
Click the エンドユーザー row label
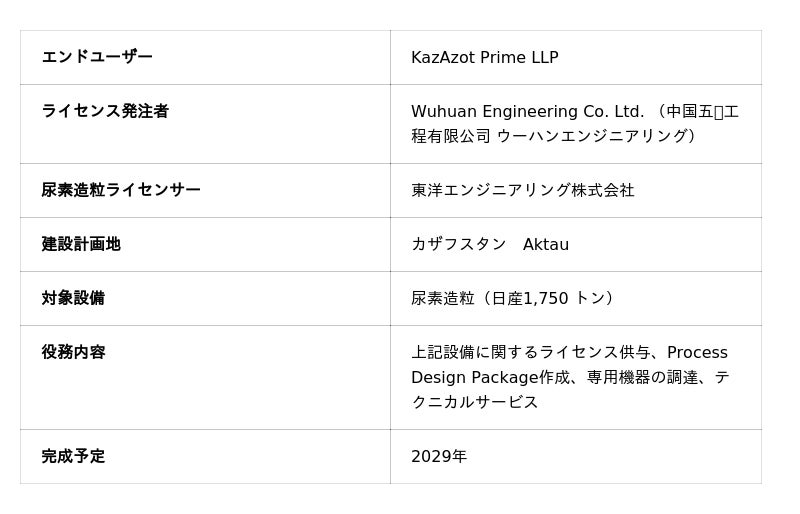pyautogui.click(x=97, y=57)
